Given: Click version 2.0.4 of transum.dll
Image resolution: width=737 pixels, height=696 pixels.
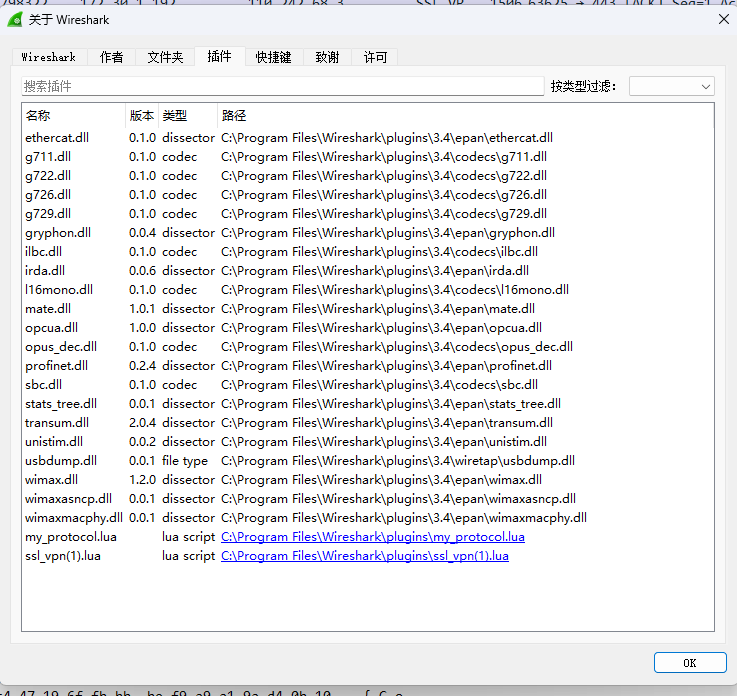Looking at the screenshot, I should point(142,423).
